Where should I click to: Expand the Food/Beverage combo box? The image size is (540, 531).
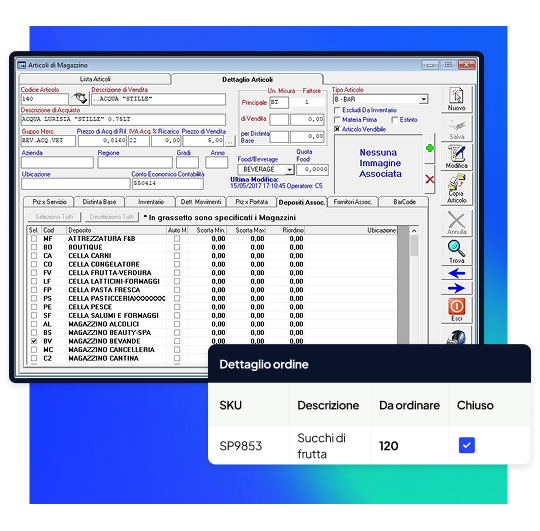[x=290, y=169]
